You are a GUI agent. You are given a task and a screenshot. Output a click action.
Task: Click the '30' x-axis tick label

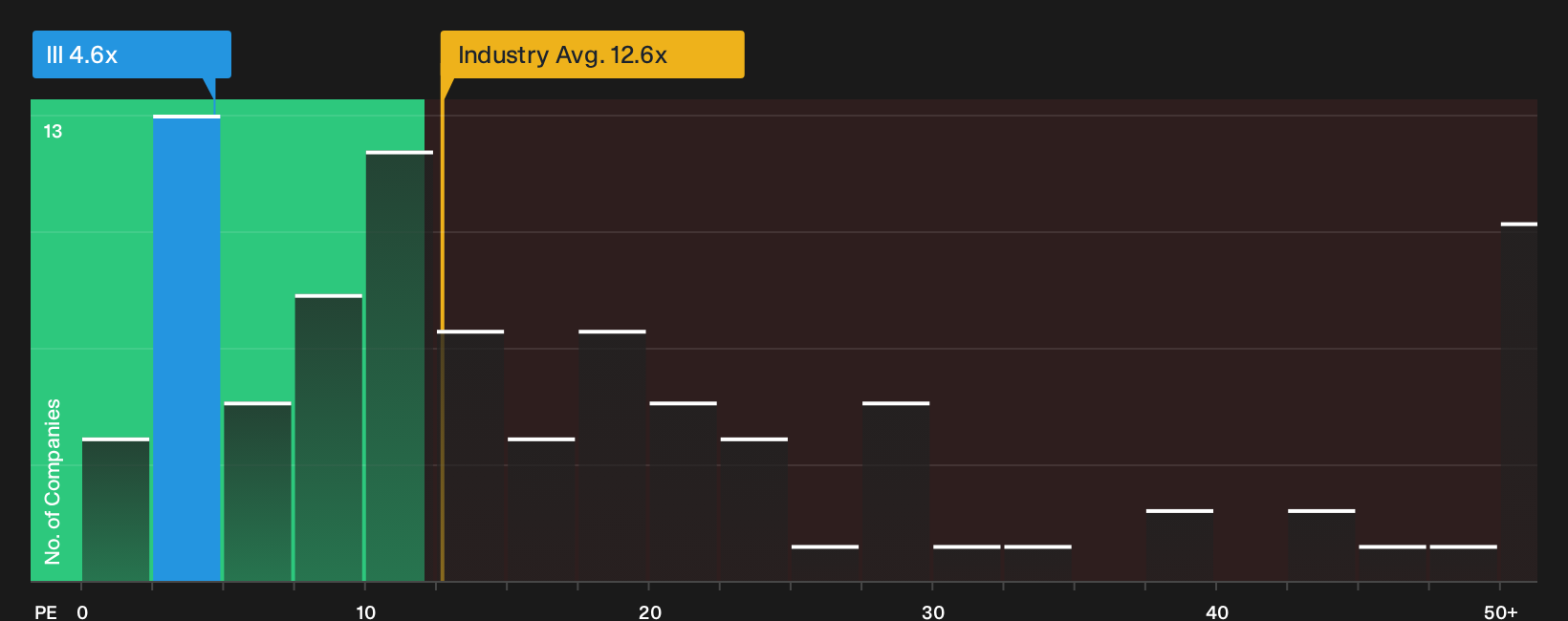coord(933,612)
